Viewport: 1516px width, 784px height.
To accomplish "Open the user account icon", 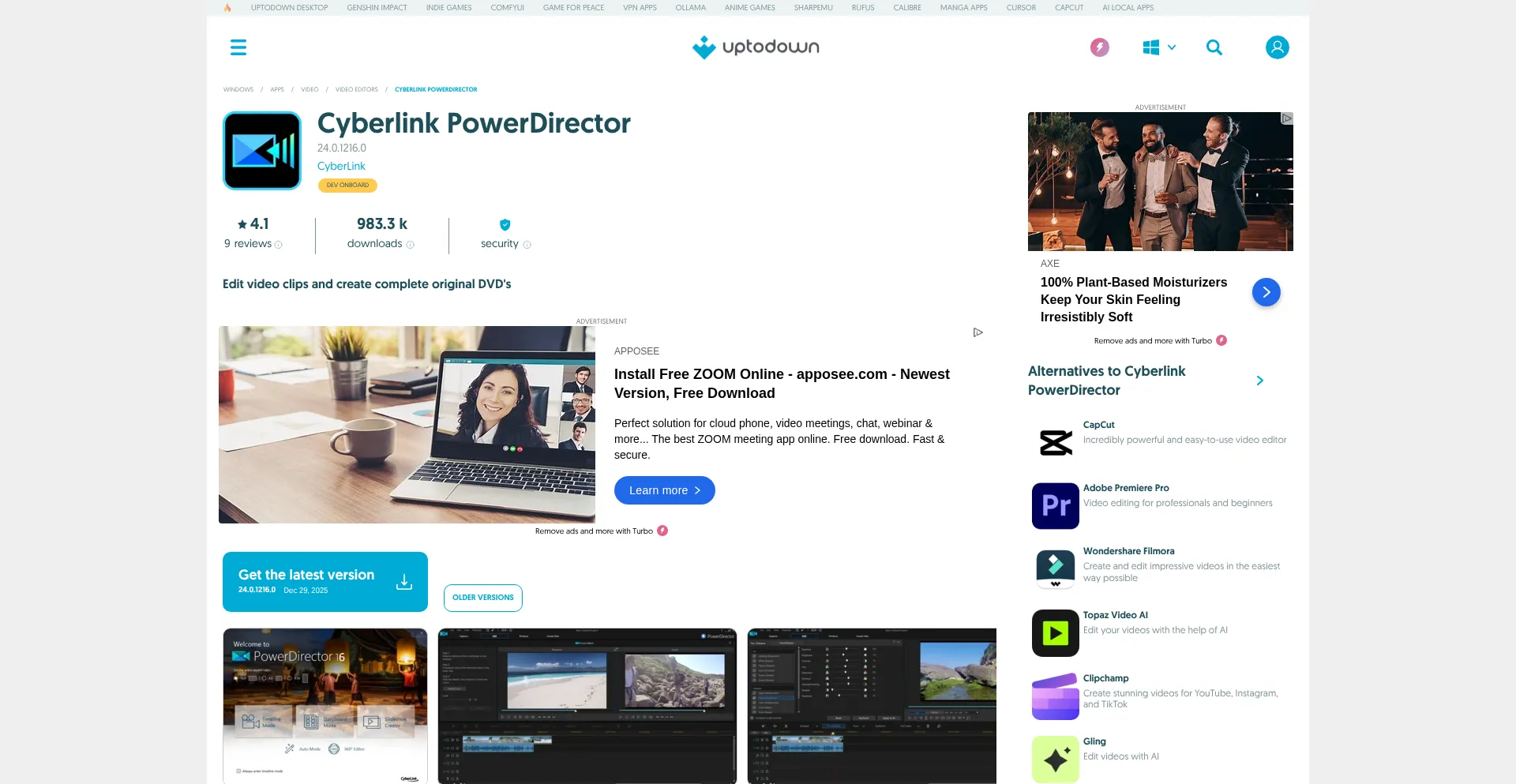I will 1278,47.
